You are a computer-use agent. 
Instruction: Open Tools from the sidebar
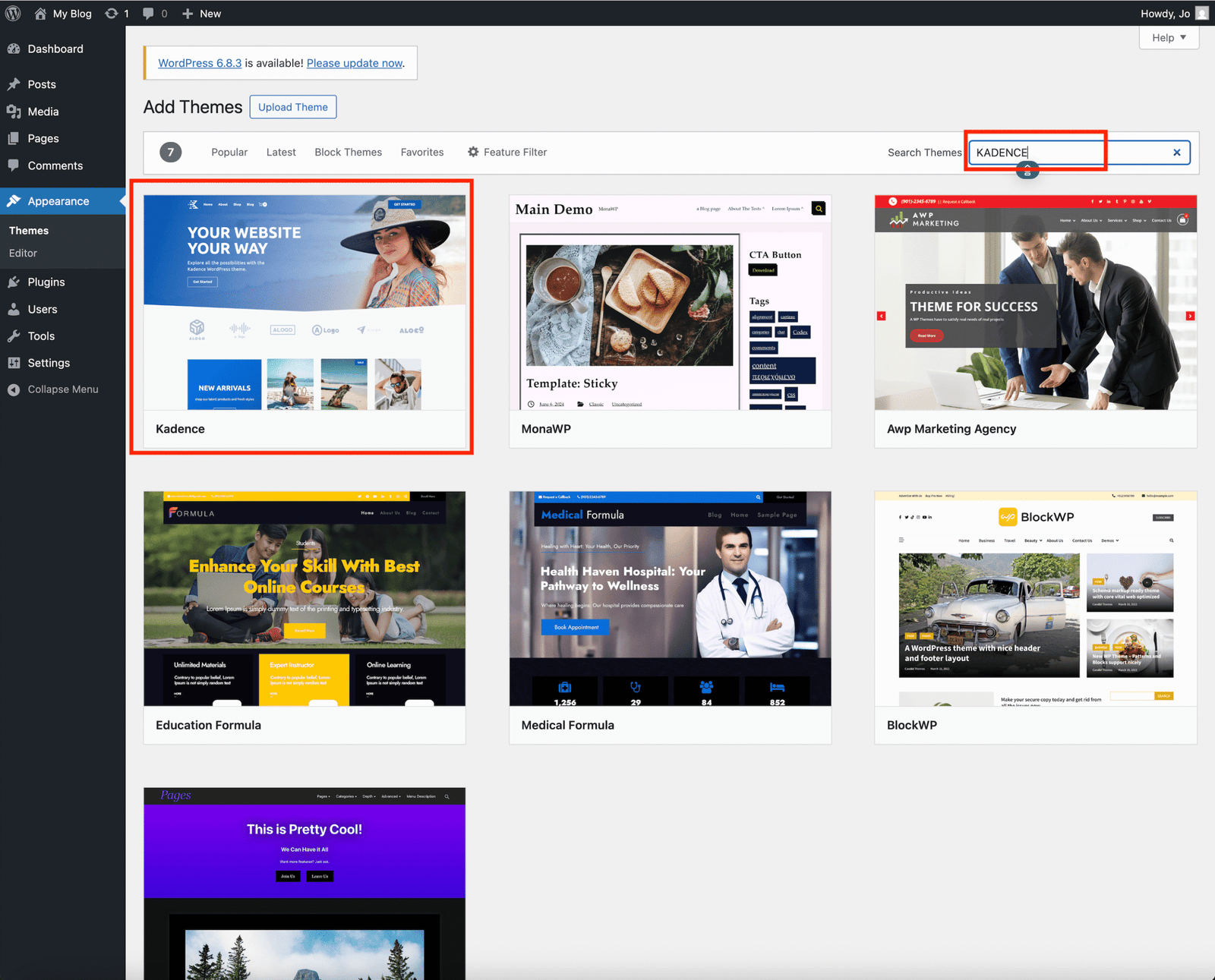41,336
